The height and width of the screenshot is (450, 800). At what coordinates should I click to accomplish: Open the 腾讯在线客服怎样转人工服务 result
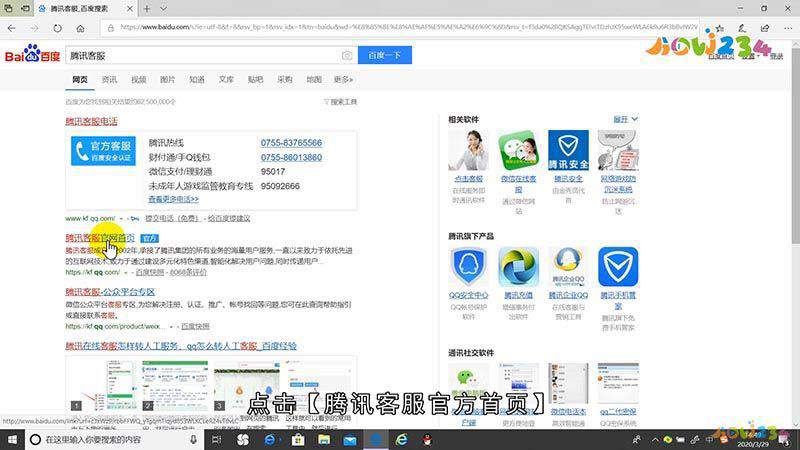[x=181, y=346]
